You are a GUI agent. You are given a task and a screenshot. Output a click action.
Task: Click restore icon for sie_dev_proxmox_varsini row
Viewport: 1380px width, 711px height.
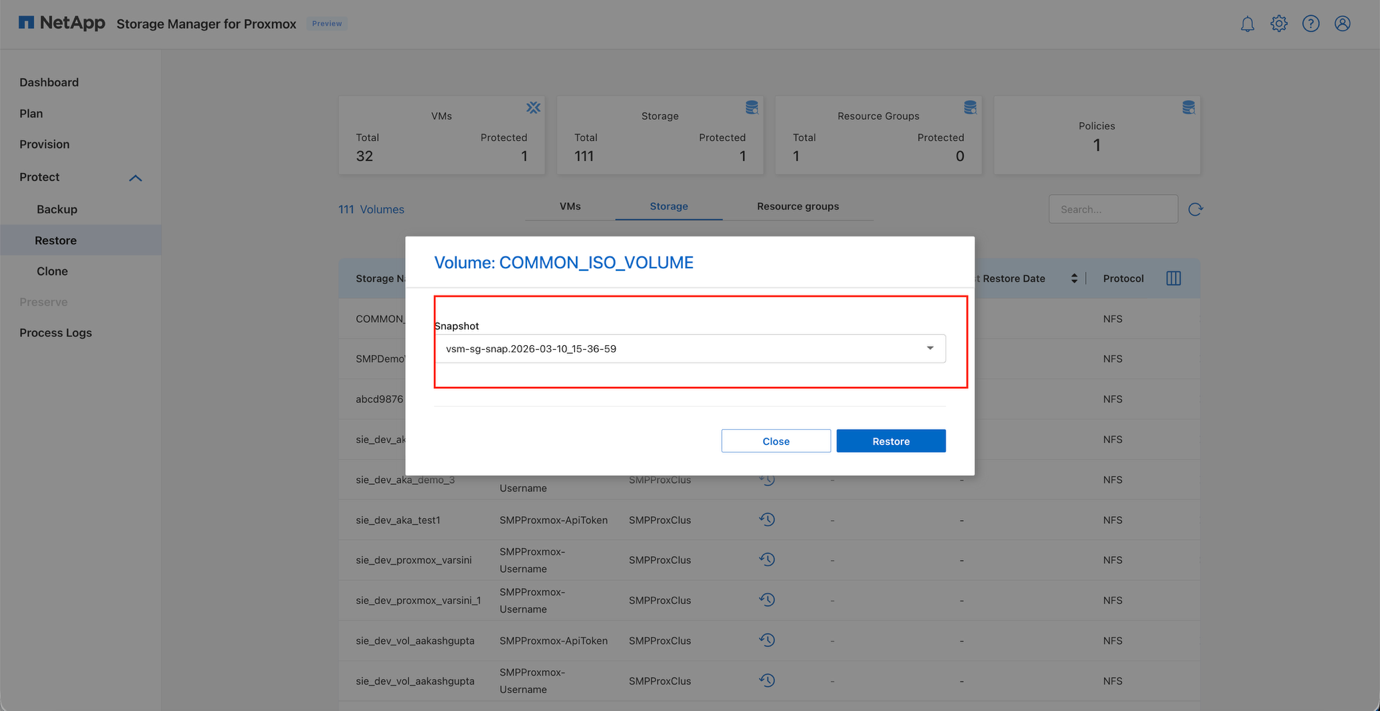767,560
